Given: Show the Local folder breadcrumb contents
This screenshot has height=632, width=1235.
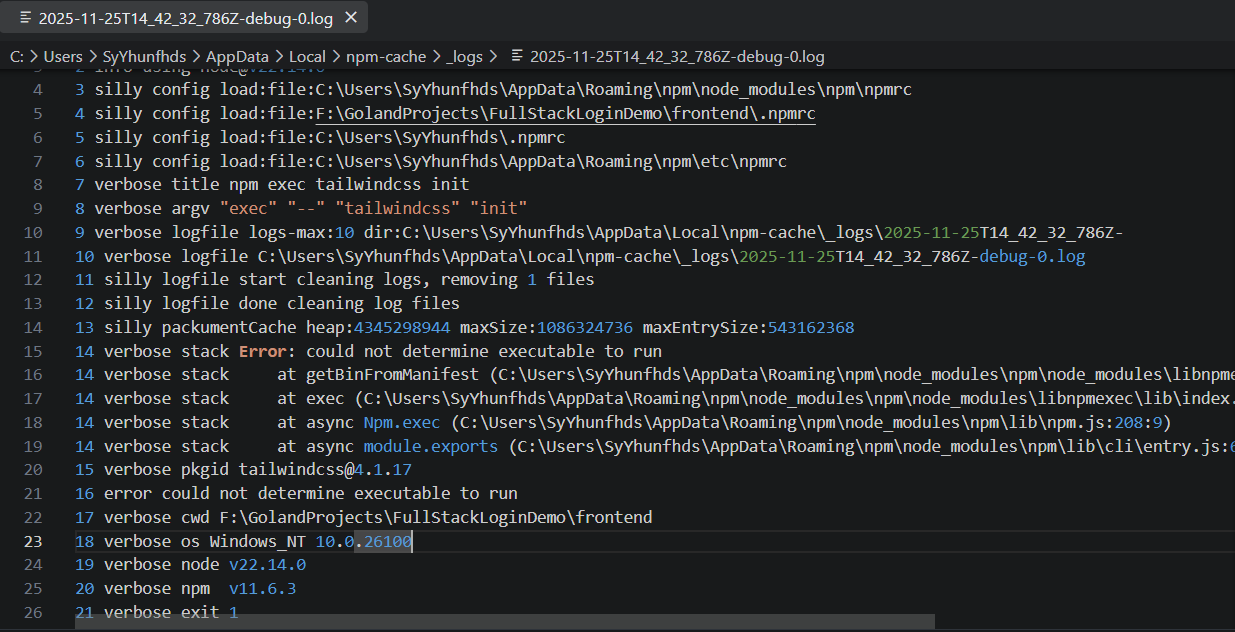Looking at the screenshot, I should pyautogui.click(x=307, y=57).
